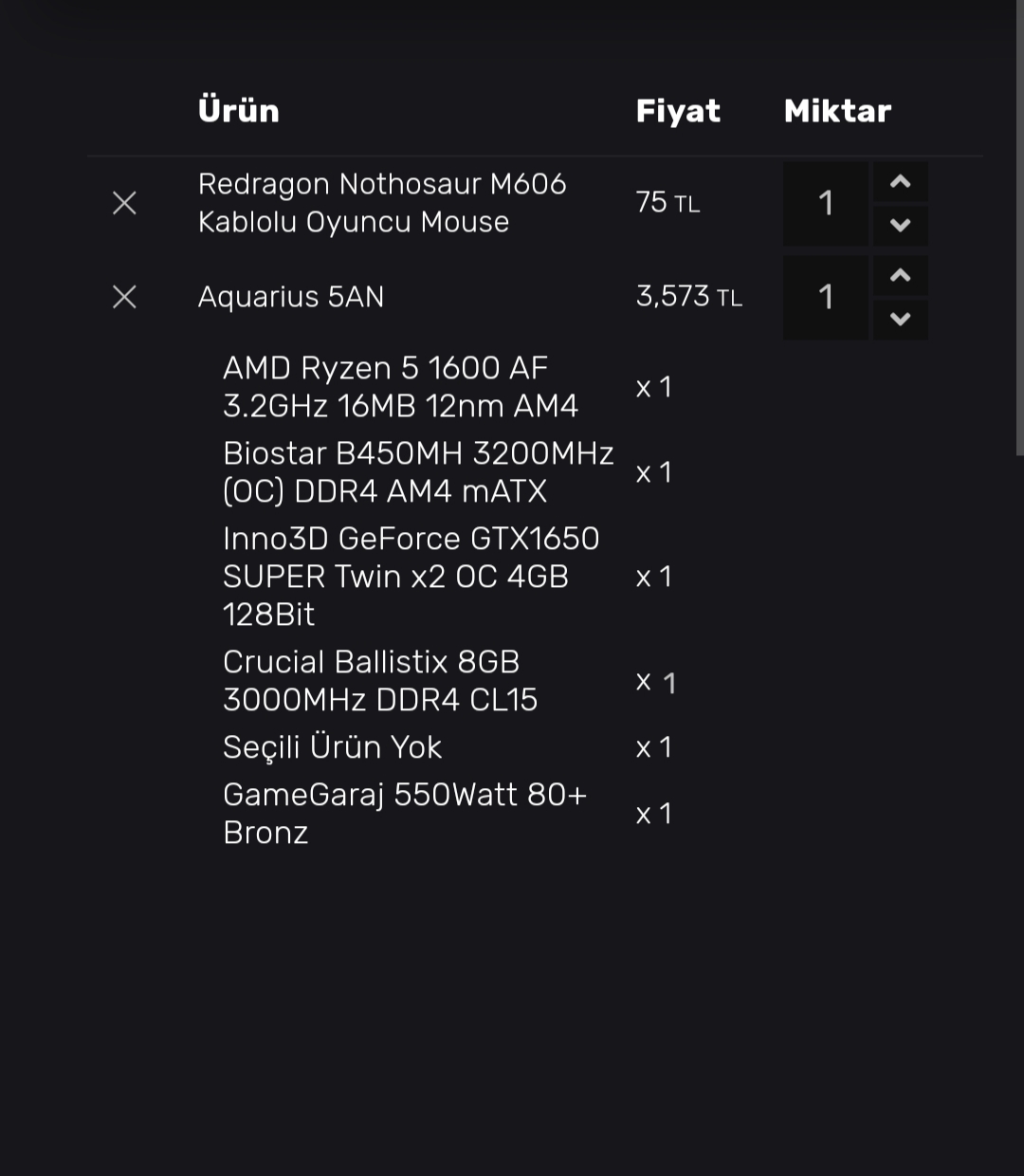Decrease quantity of Redragon Nothosaur mouse
The height and width of the screenshot is (1176, 1024).
[x=901, y=226]
